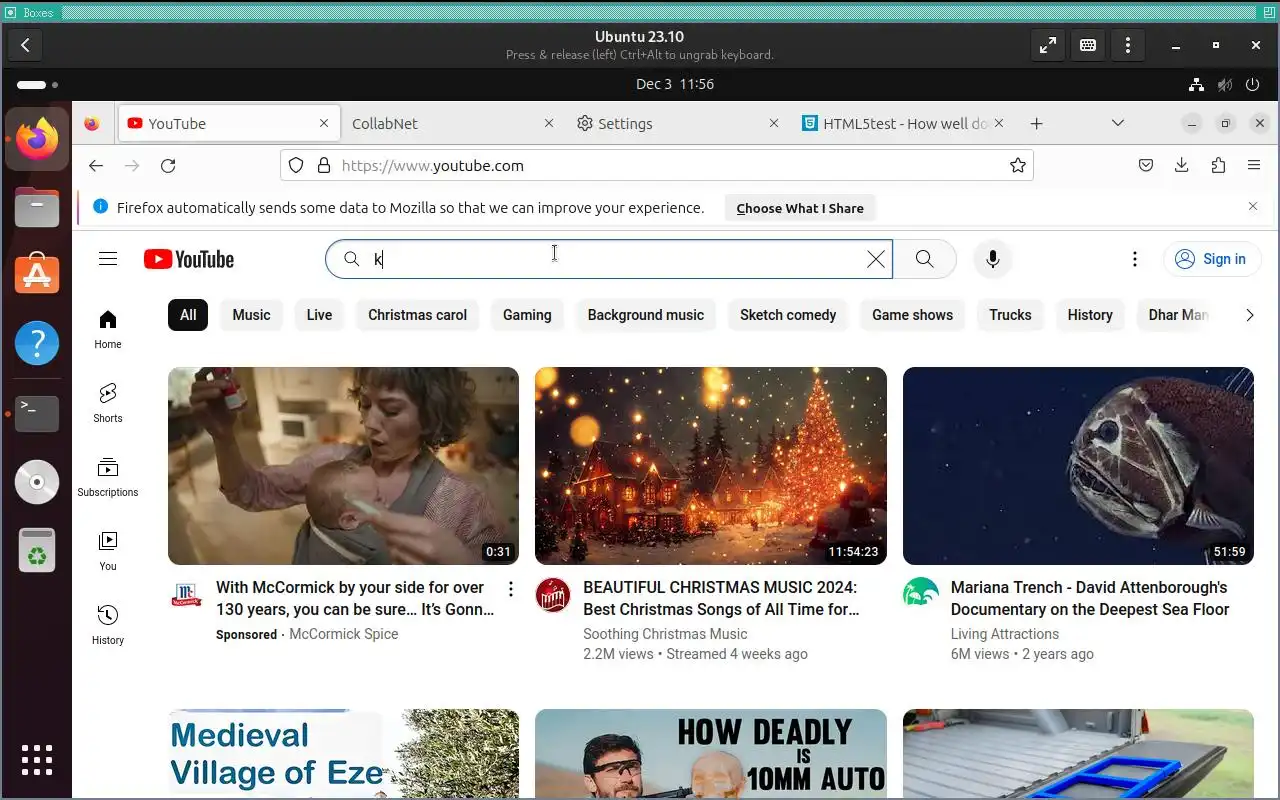This screenshot has width=1280, height=800.
Task: Clear the search box with X
Action: (x=876, y=259)
